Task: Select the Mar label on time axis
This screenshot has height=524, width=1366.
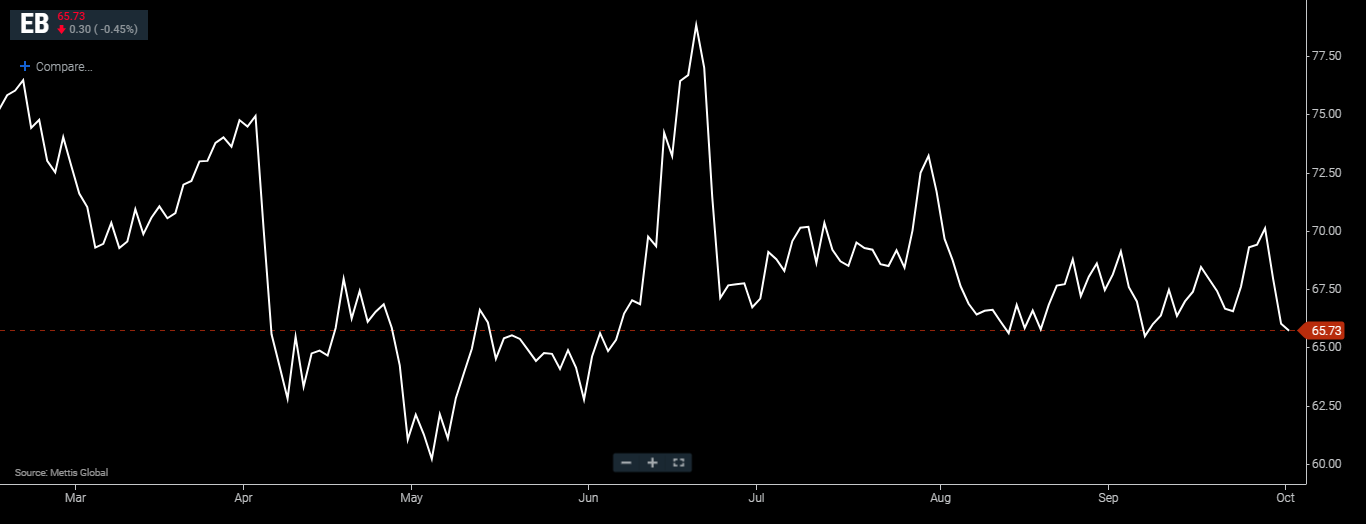Action: (75, 497)
